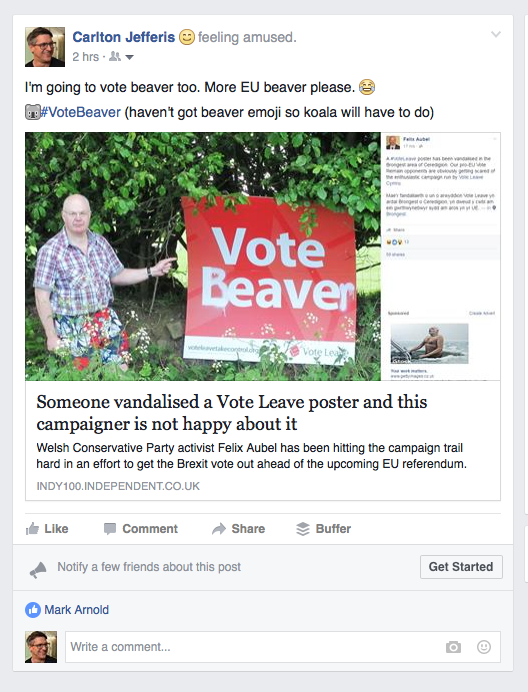This screenshot has height=692, width=528.
Task: Open Carlton Jefferis profile link
Action: click(x=124, y=37)
